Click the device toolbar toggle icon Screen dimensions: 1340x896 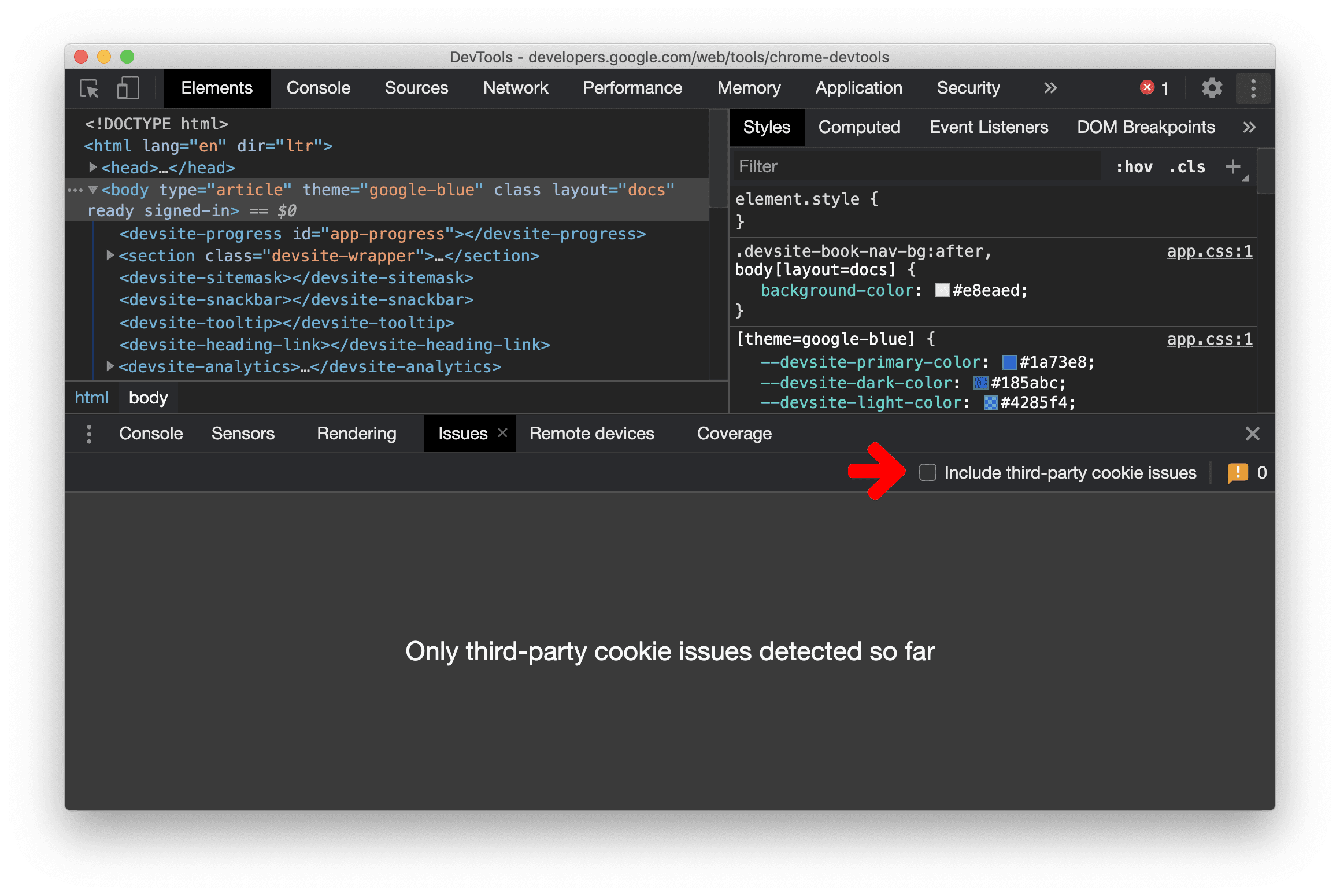coord(128,89)
